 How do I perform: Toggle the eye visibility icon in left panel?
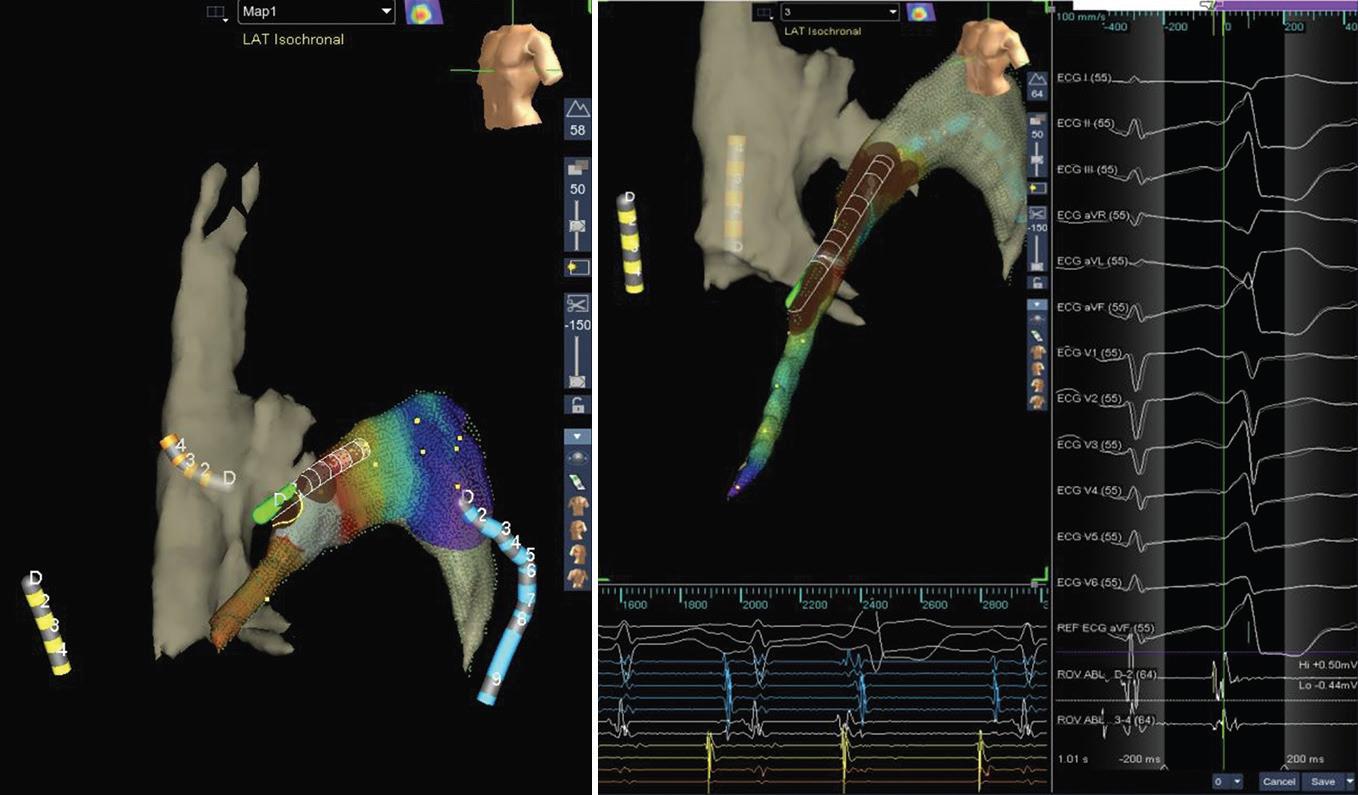(577, 456)
